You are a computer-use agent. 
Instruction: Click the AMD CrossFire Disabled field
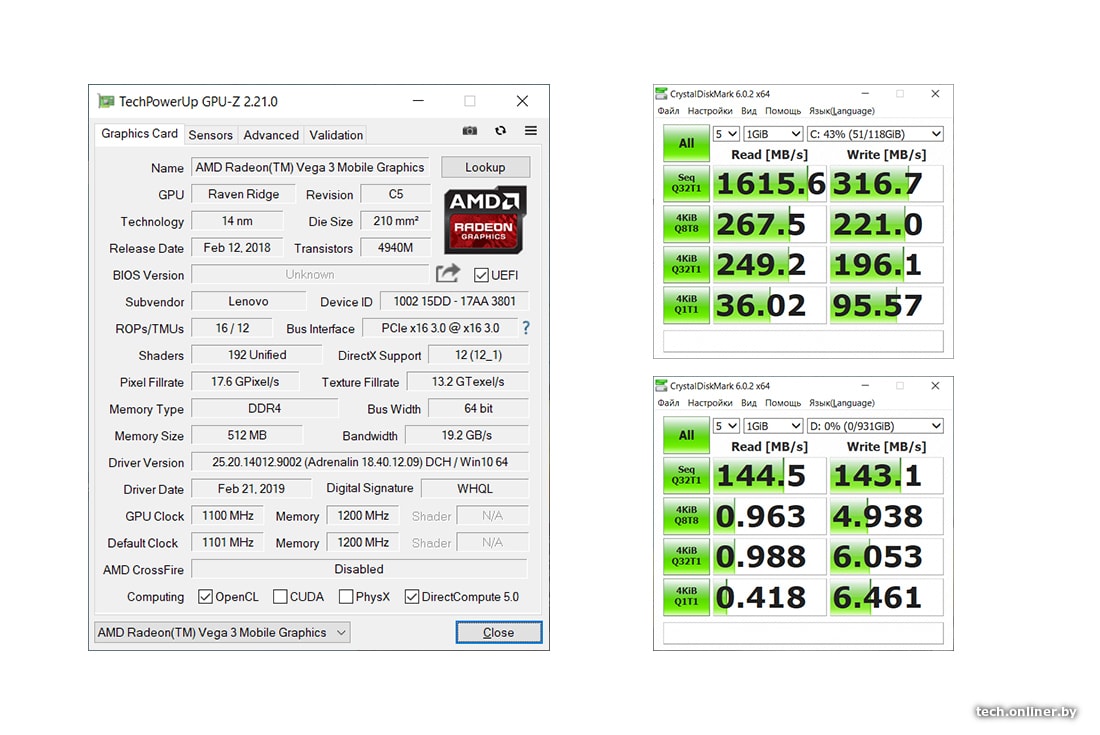(359, 569)
